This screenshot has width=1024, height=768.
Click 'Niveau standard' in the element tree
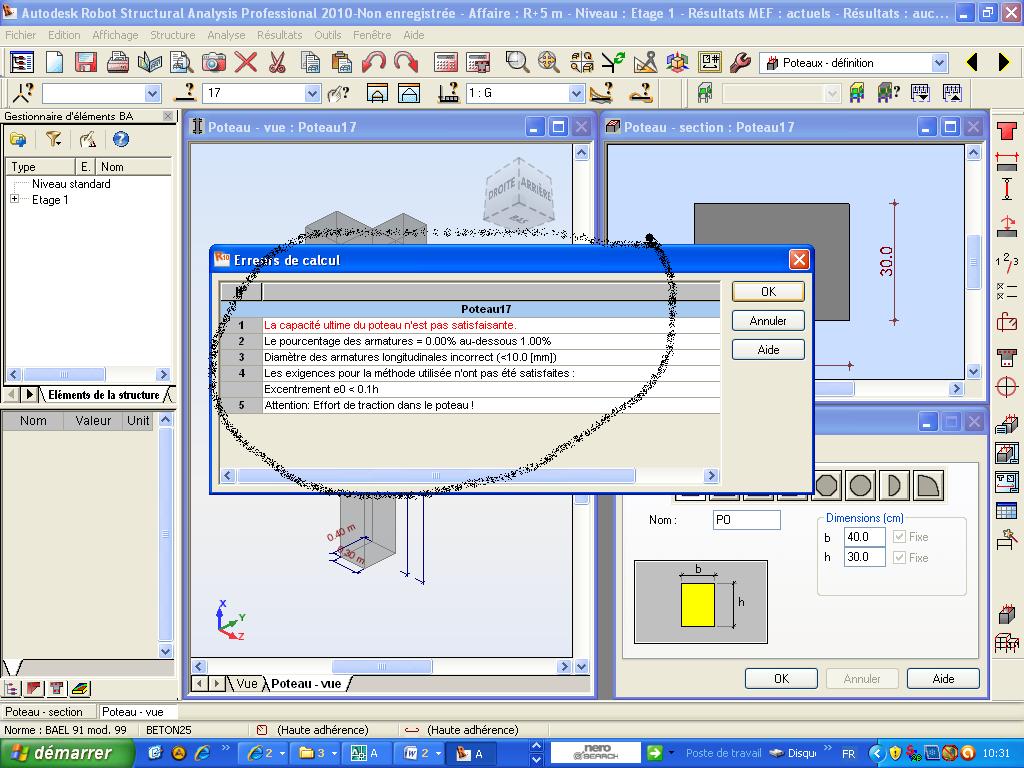click(x=71, y=184)
